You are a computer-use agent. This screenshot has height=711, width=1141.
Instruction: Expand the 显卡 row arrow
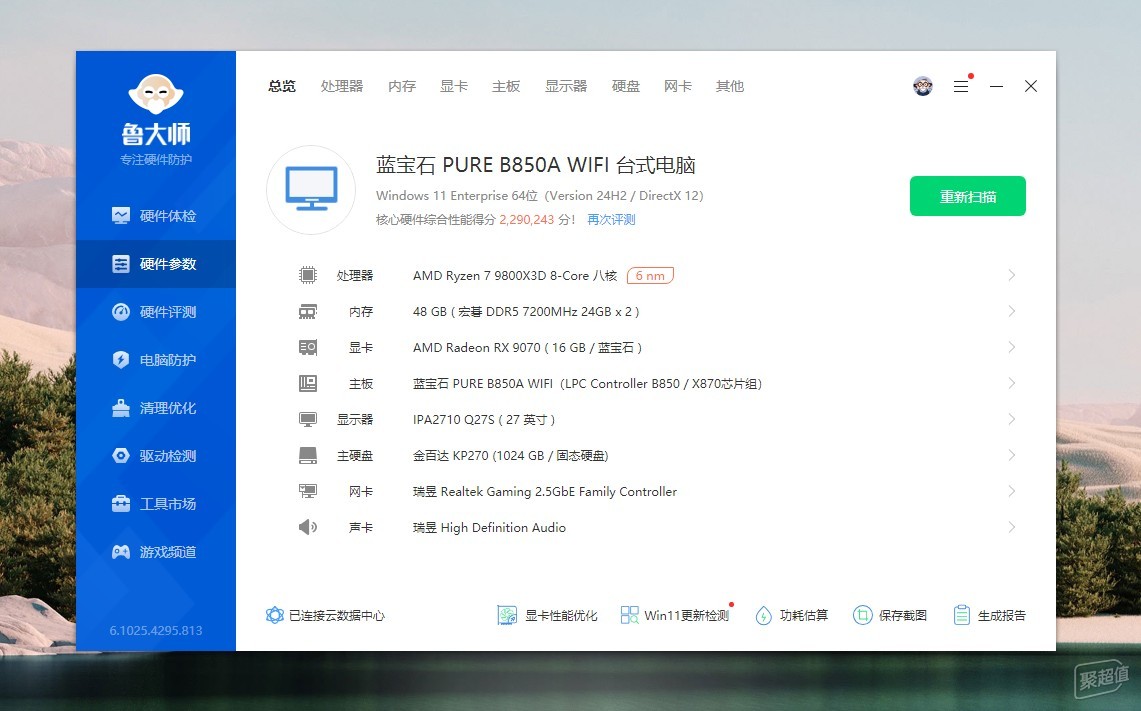point(1011,347)
